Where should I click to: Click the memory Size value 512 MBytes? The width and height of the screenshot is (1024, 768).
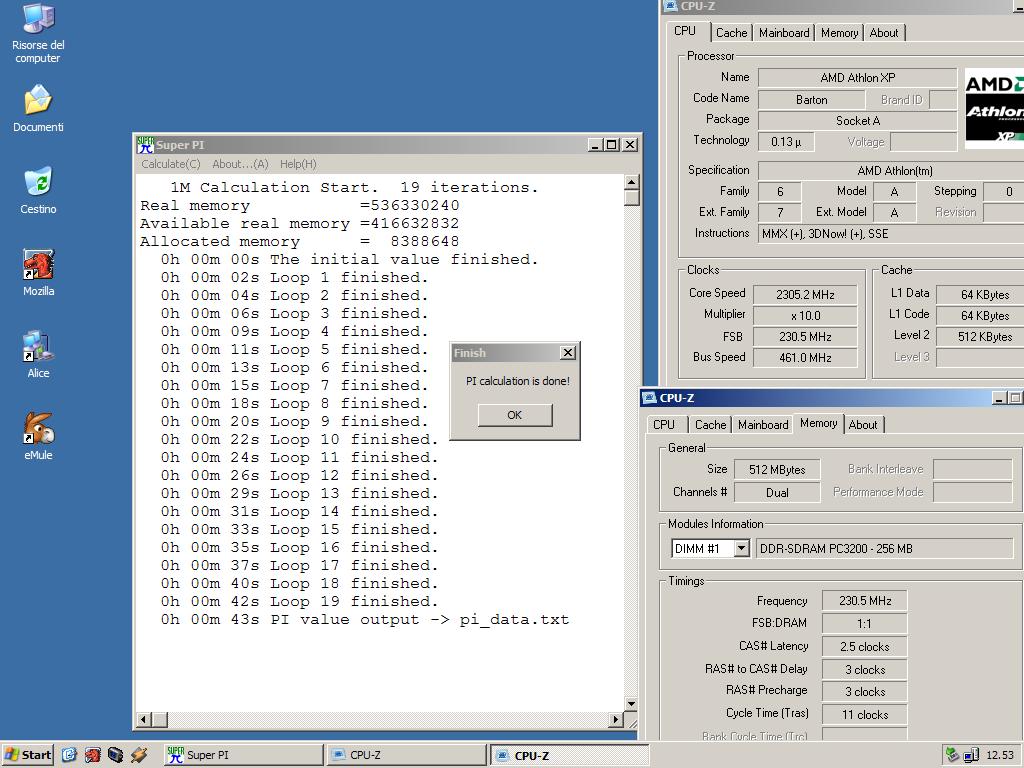click(x=777, y=470)
